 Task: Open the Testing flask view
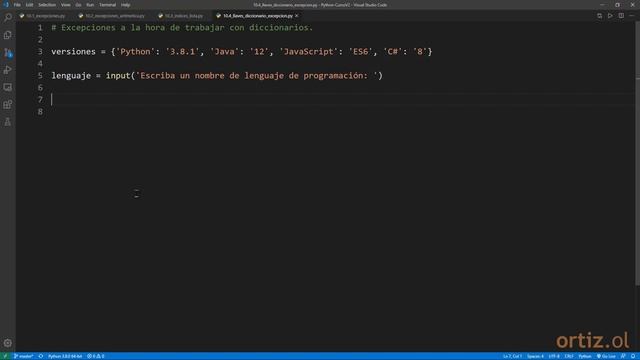tap(7, 122)
